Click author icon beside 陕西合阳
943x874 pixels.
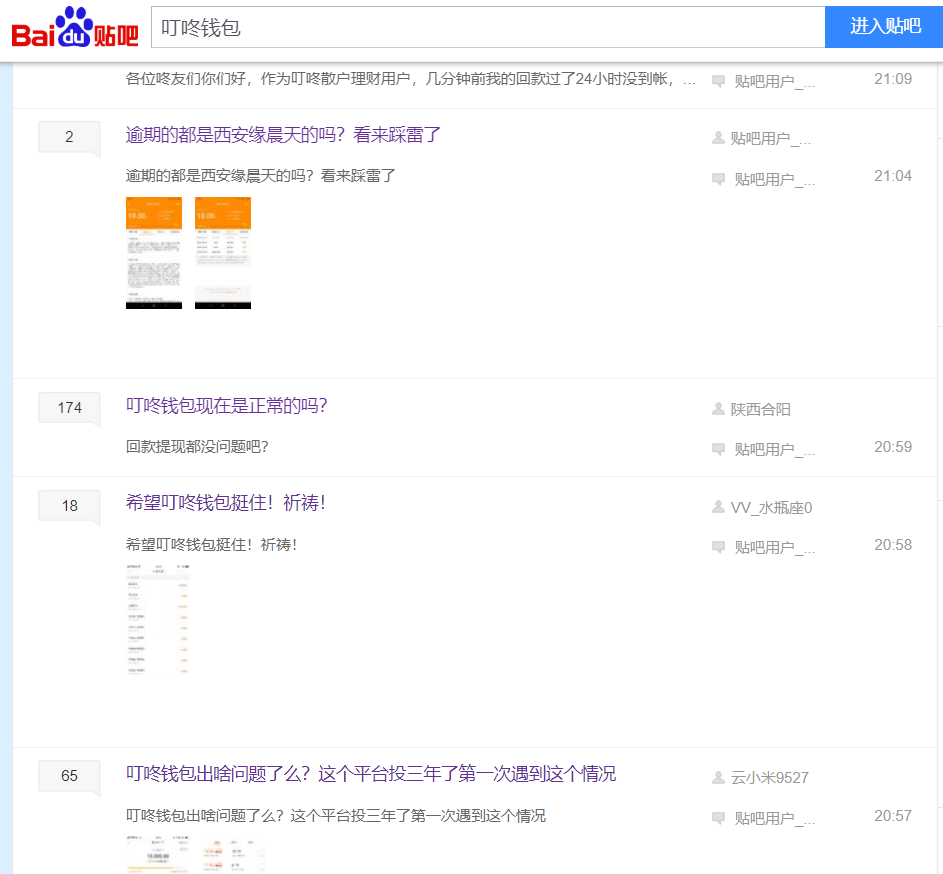click(x=718, y=409)
